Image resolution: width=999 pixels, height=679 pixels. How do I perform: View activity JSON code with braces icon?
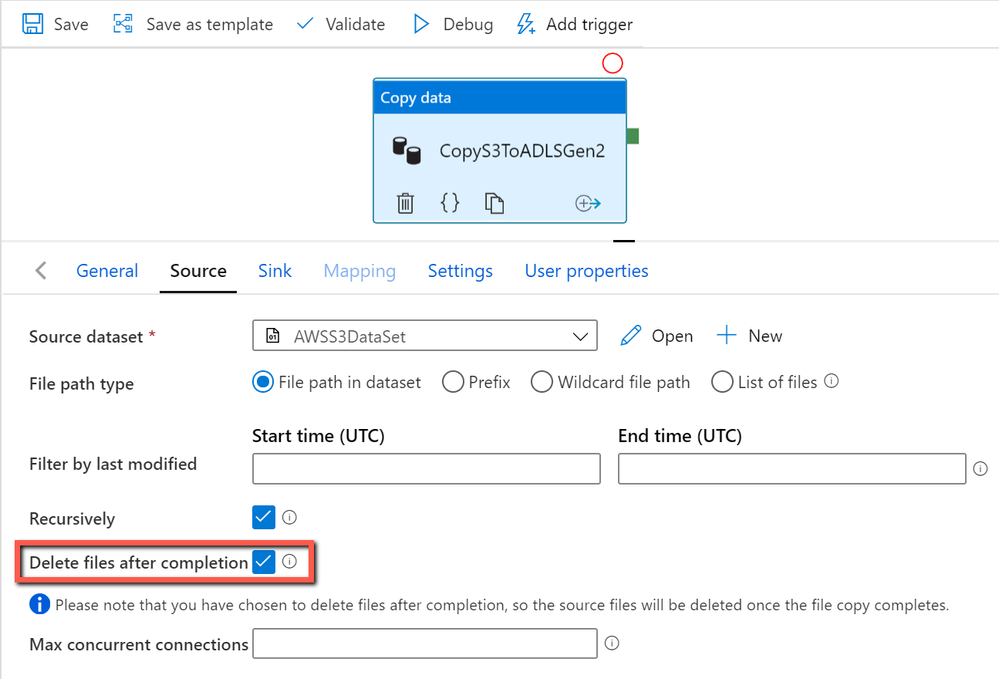click(450, 203)
